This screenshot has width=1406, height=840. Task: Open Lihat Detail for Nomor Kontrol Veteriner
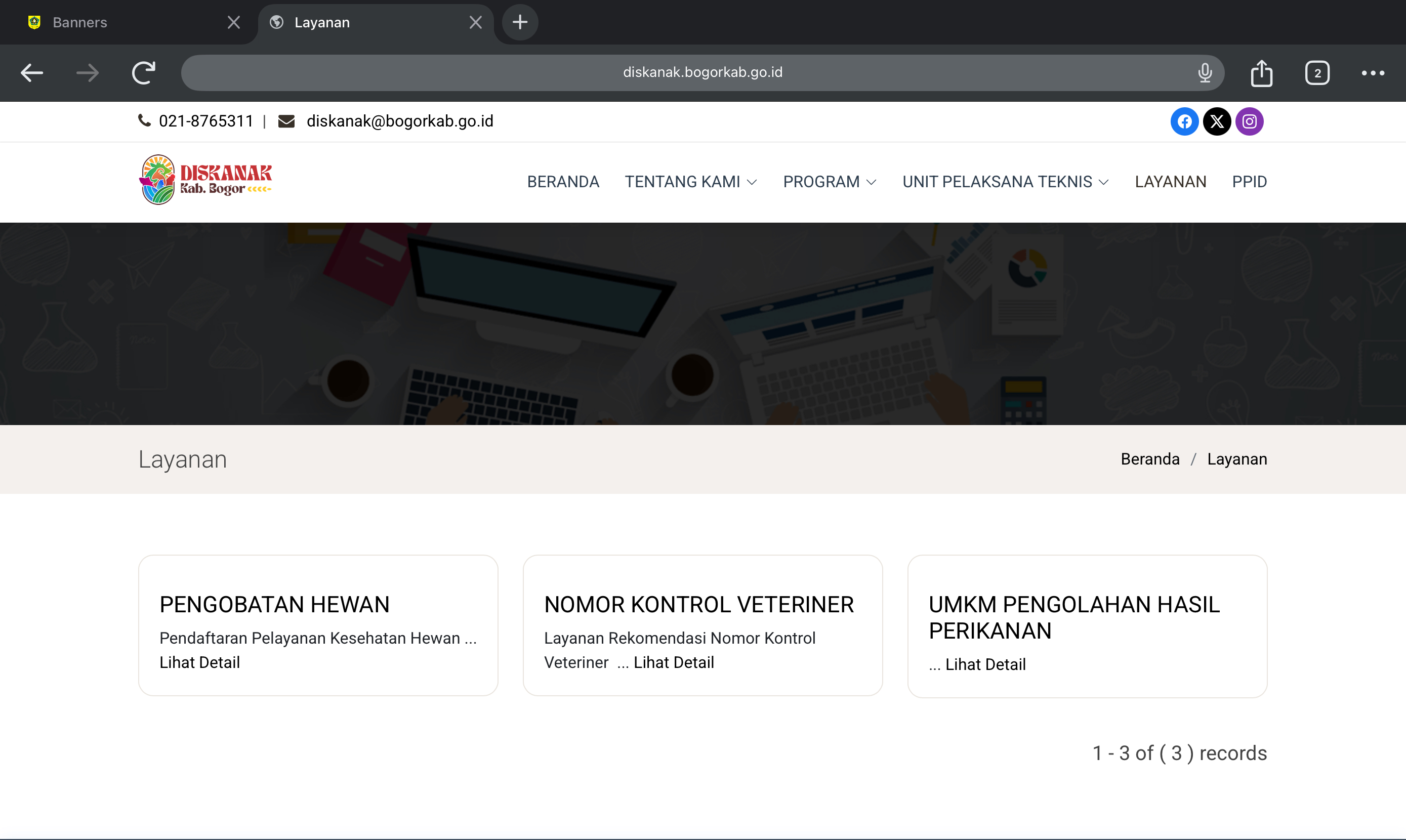(674, 662)
